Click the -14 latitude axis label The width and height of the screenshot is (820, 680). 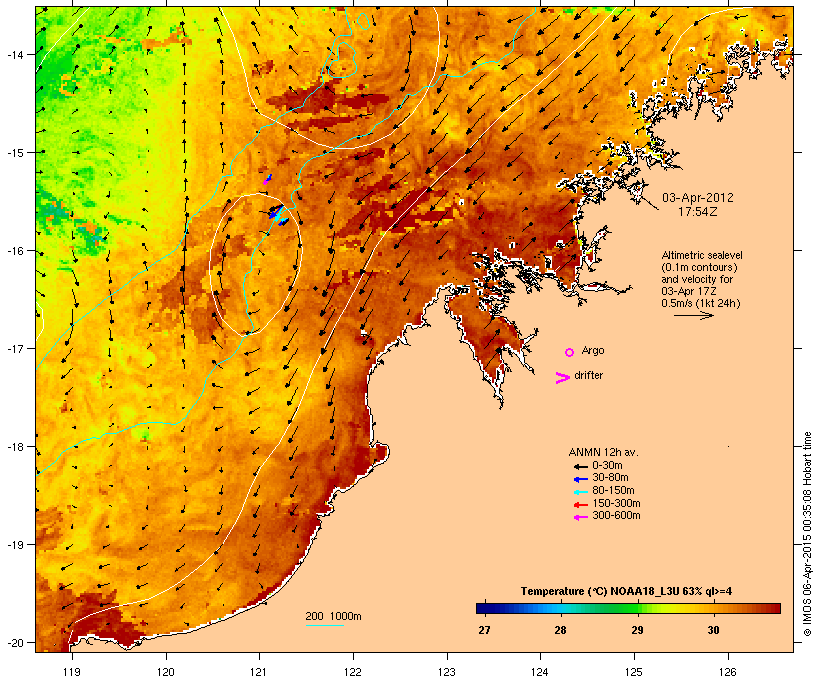14,54
